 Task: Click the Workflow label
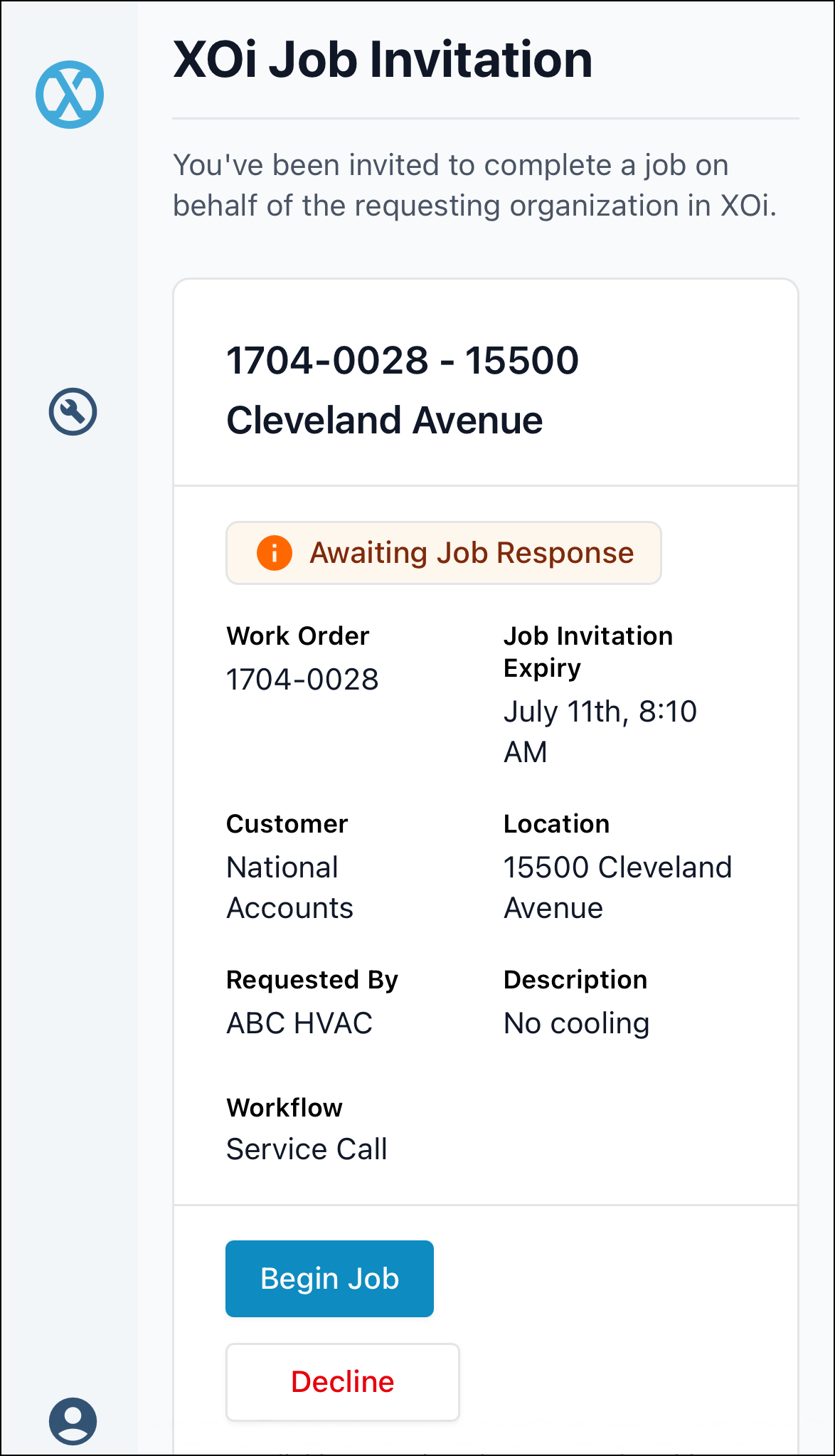(x=284, y=1107)
